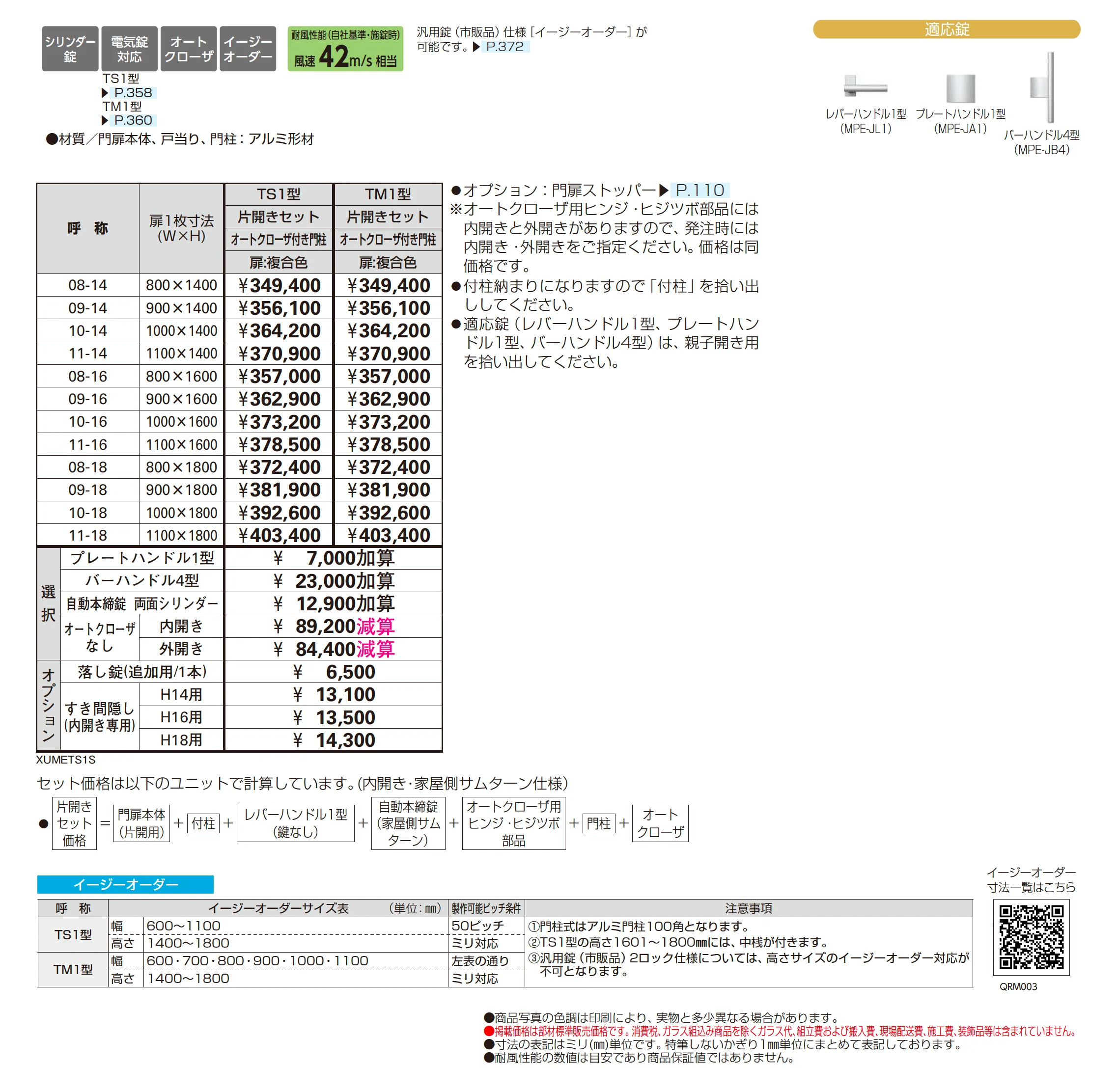Click TS1型 price ¥357,000 in row 08-16
Image resolution: width=1118 pixels, height=1092 pixels.
tap(279, 377)
